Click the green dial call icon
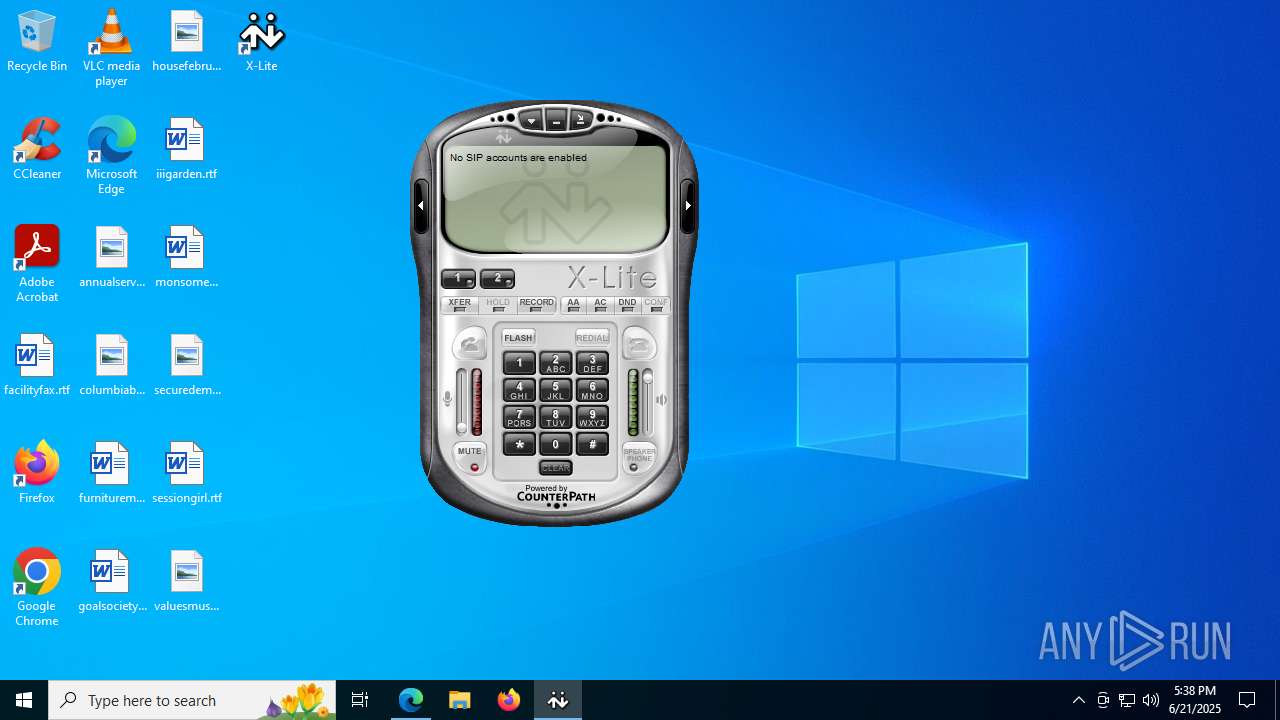This screenshot has width=1280, height=720. coord(470,345)
